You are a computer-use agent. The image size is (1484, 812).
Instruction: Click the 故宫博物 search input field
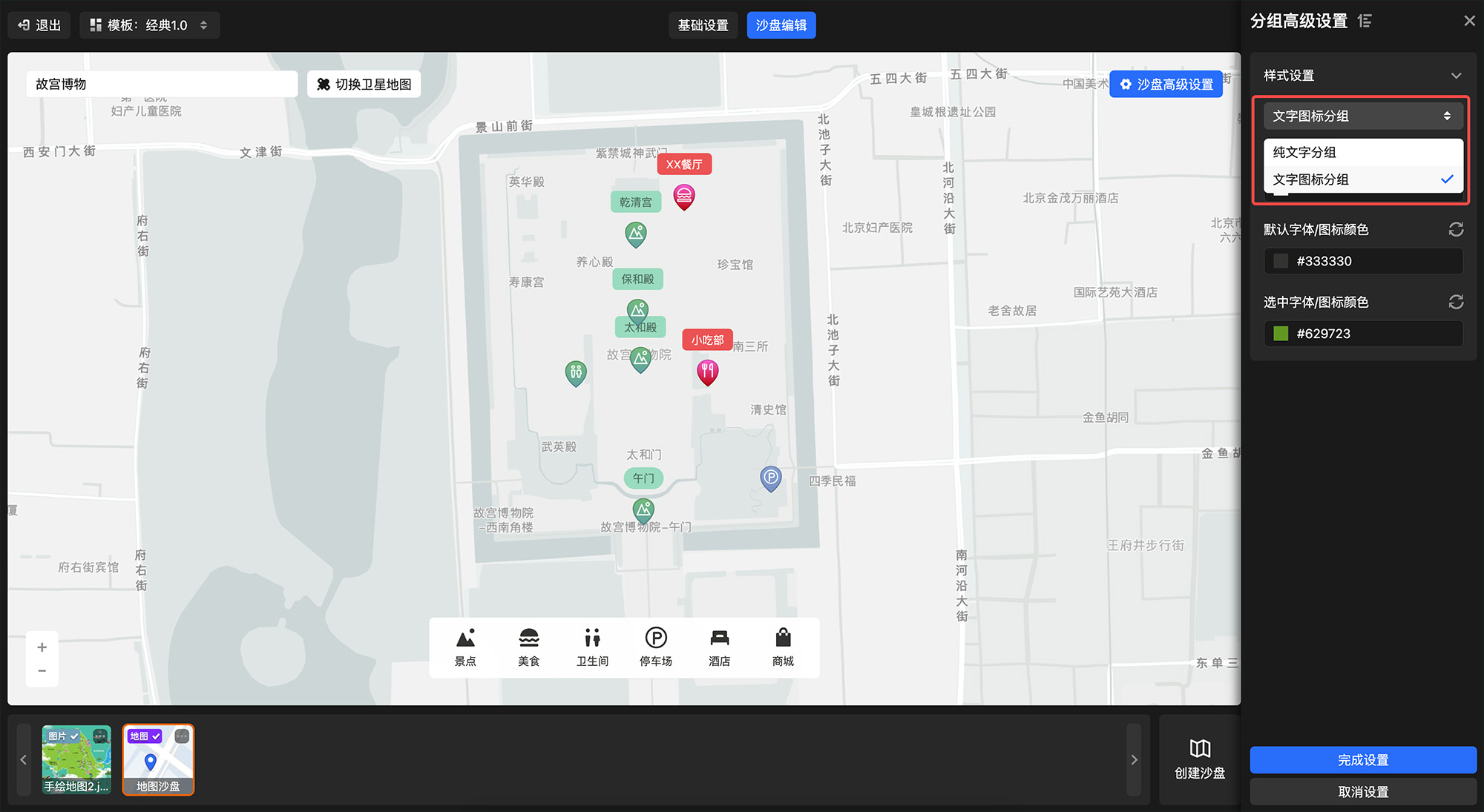click(x=162, y=85)
